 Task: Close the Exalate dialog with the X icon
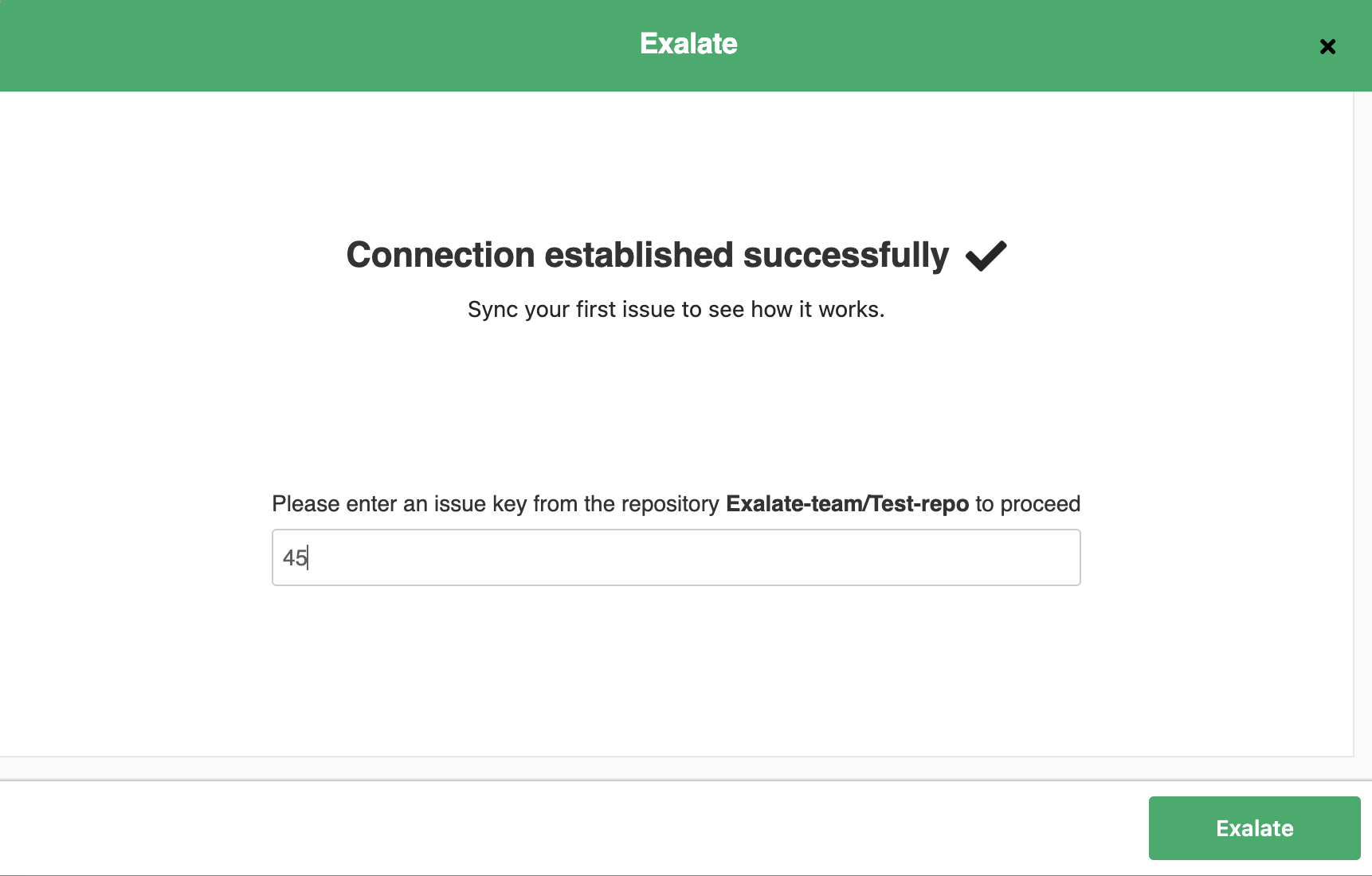tap(1327, 47)
